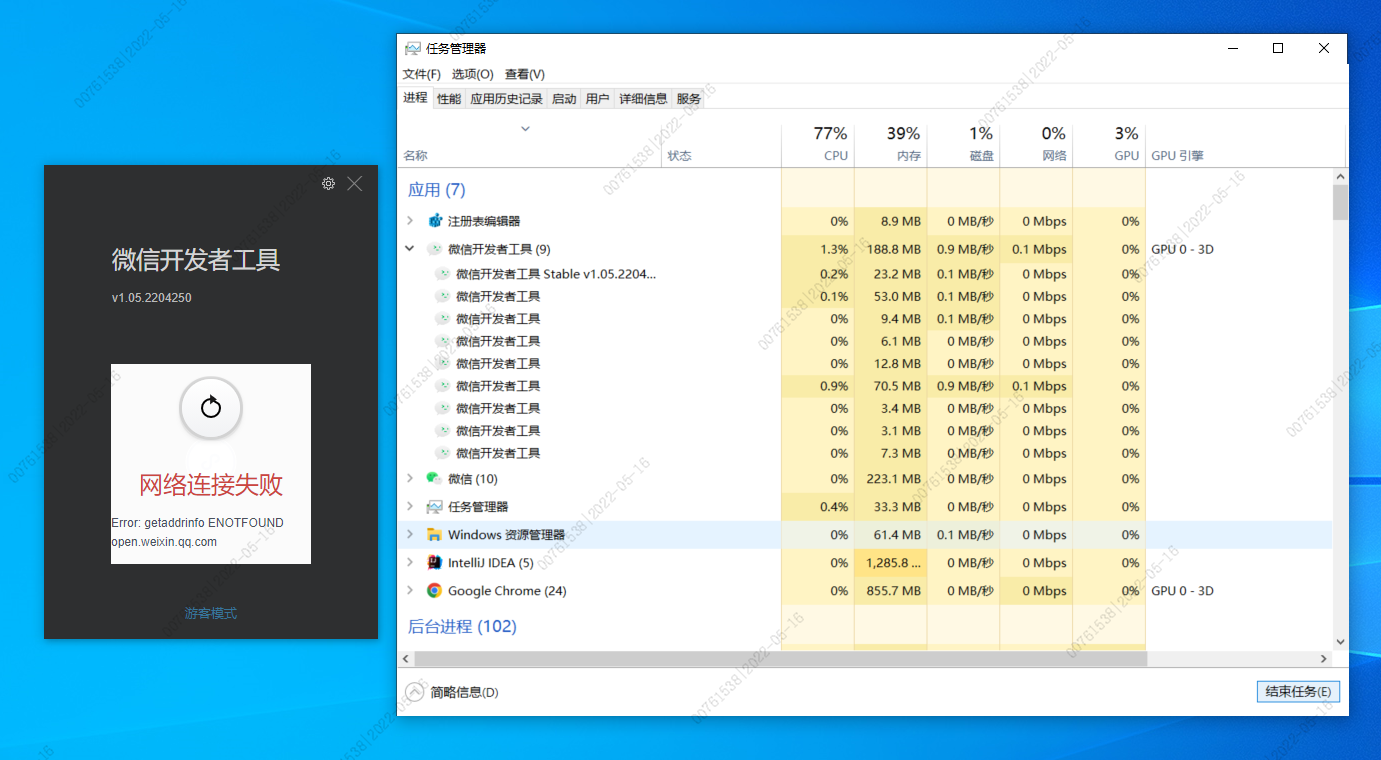Select the 1,285.8 memory cell of IntelliJ IDEA
Image resolution: width=1381 pixels, height=760 pixels.
point(891,563)
